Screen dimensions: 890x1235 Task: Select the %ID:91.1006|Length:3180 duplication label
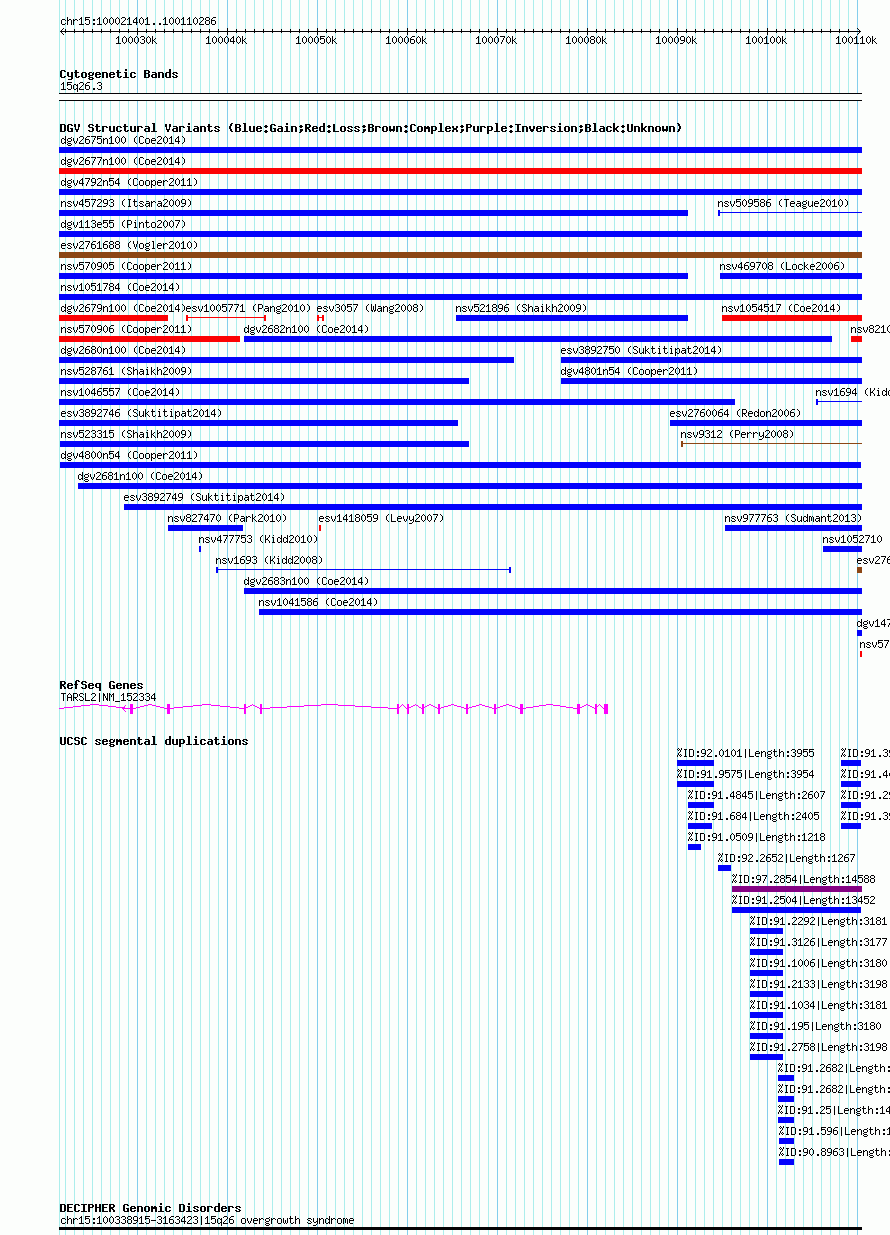tap(819, 963)
